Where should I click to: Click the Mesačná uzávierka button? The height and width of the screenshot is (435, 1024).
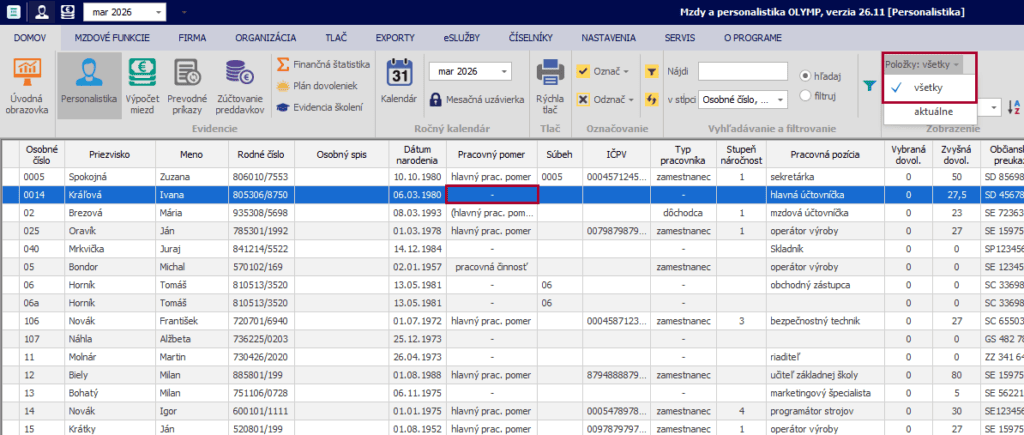[x=477, y=100]
